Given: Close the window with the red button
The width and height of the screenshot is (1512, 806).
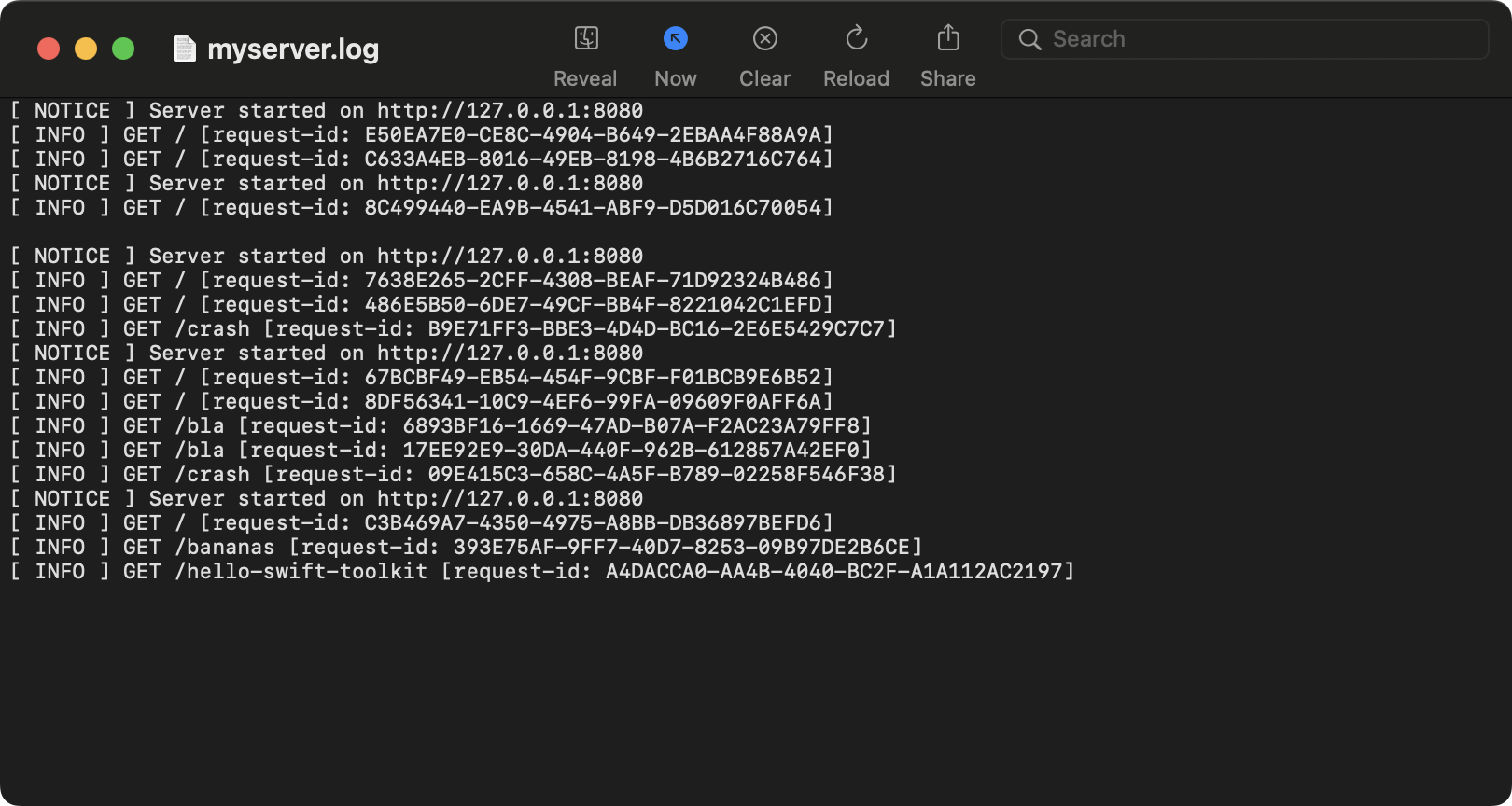Looking at the screenshot, I should pos(49,49).
